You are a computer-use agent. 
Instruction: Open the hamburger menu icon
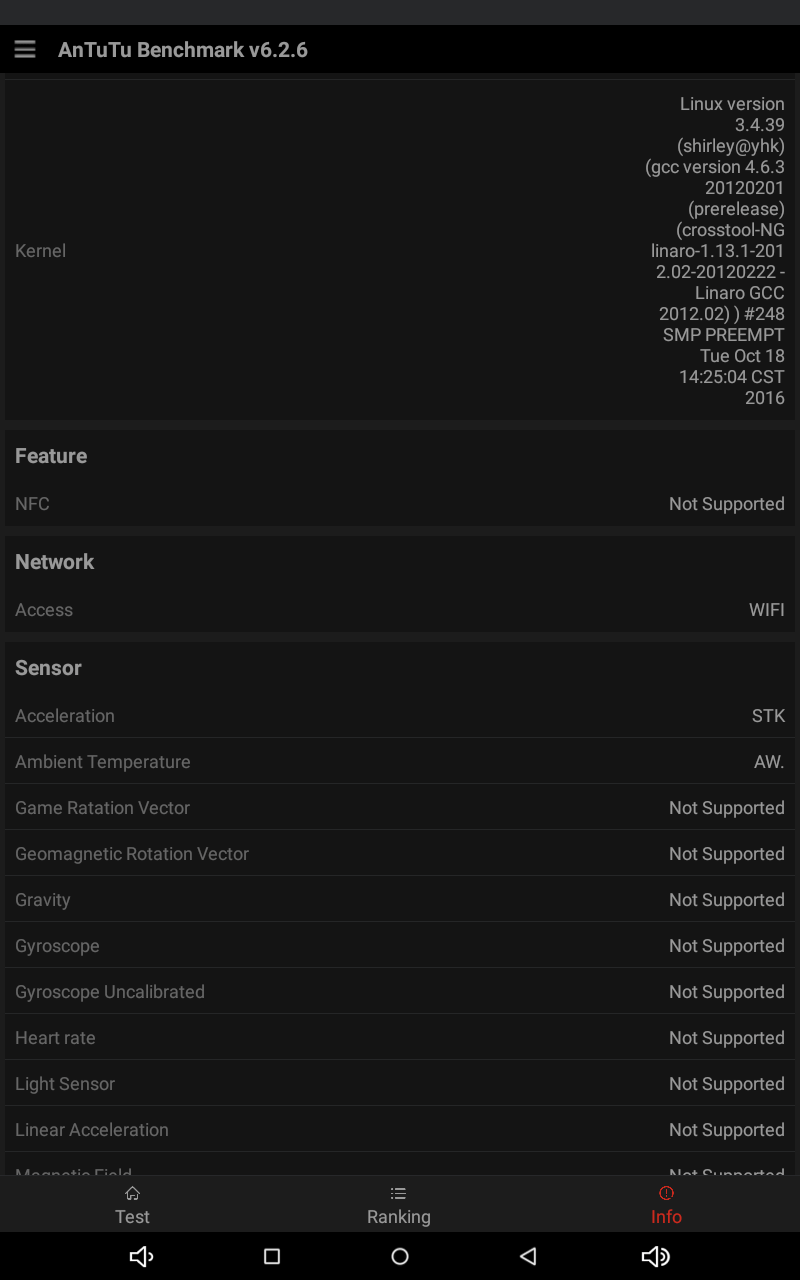[x=25, y=49]
